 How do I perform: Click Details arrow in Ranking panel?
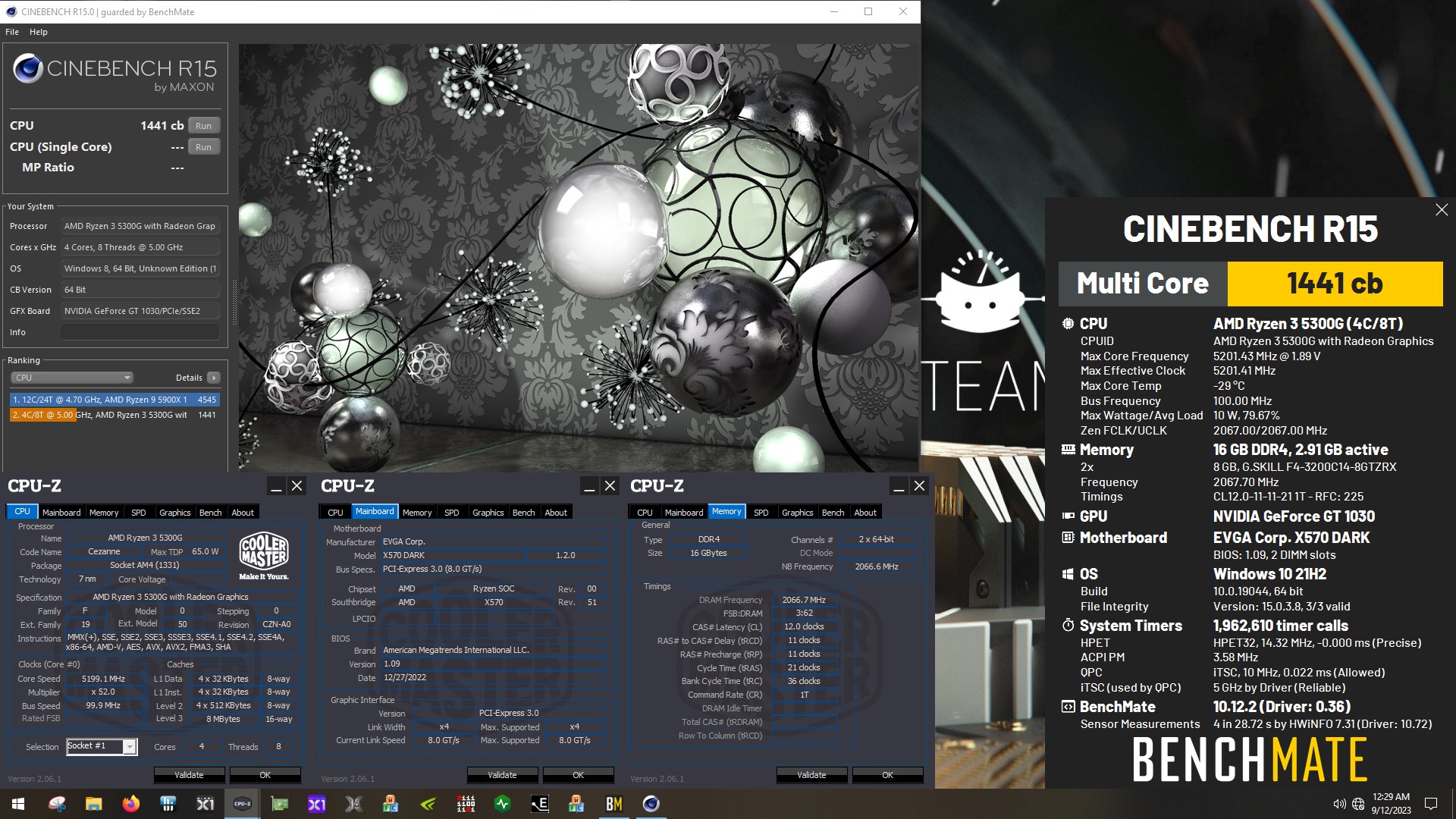coord(214,378)
